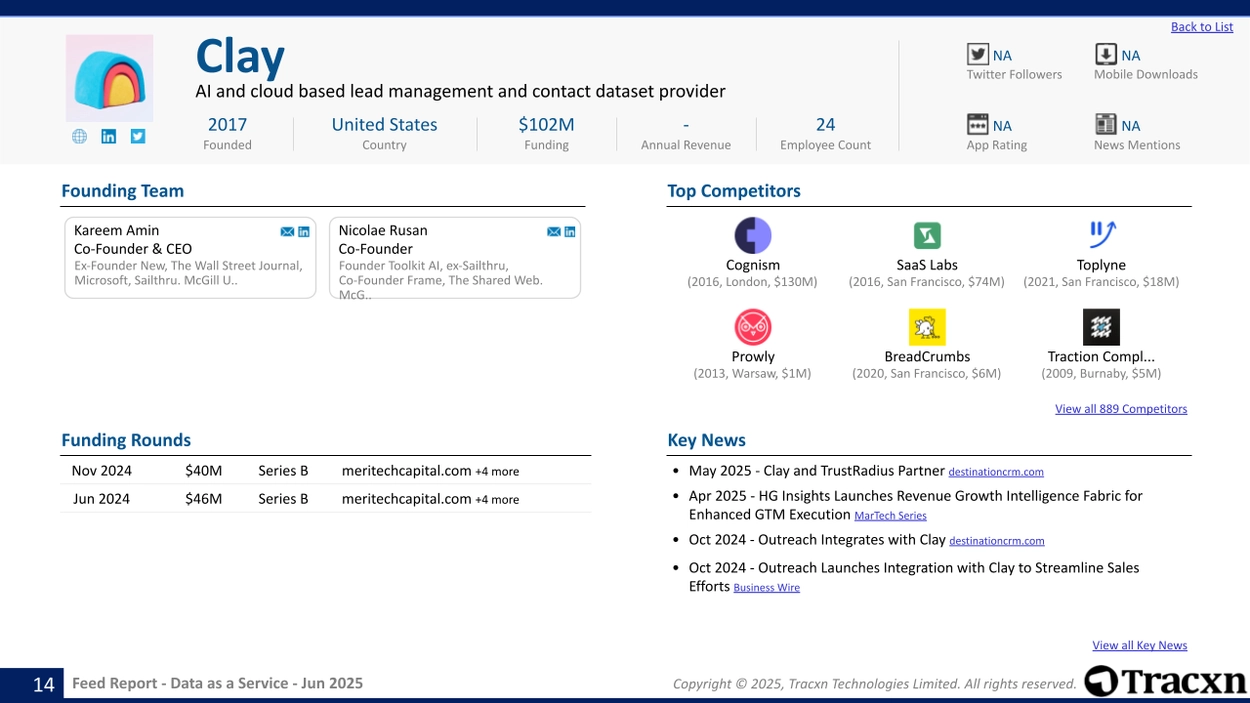Screen dimensions: 1250x703
Task: Click Kareem Amin's email icon
Action: (x=287, y=232)
